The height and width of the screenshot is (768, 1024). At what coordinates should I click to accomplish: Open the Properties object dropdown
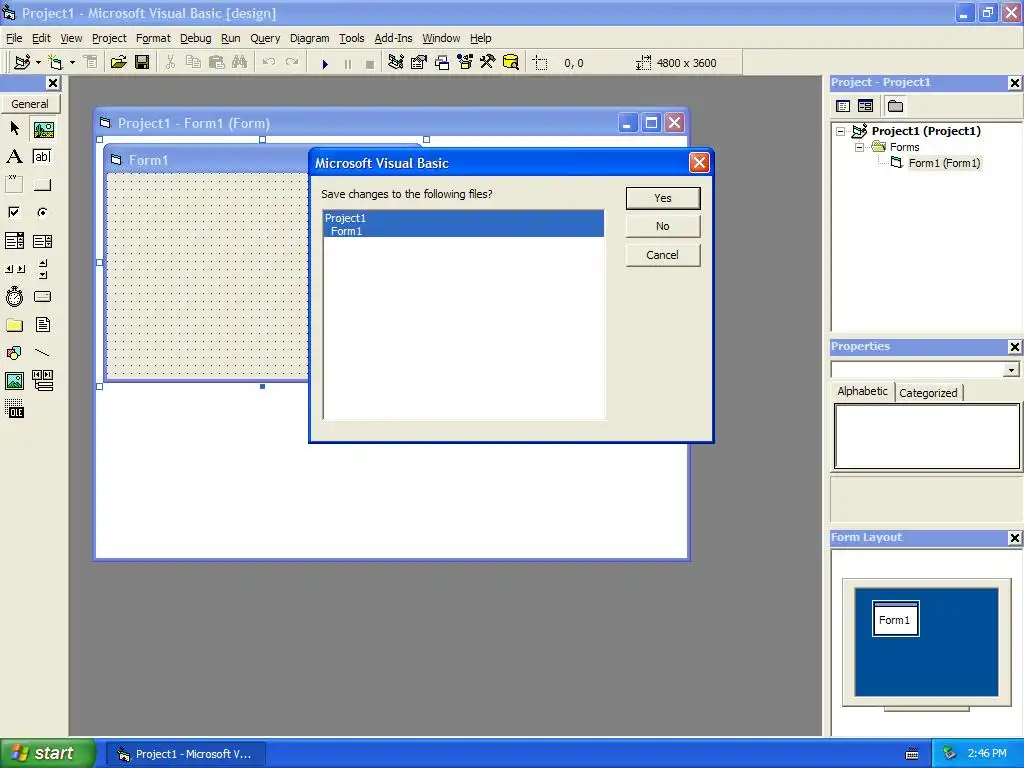1011,370
